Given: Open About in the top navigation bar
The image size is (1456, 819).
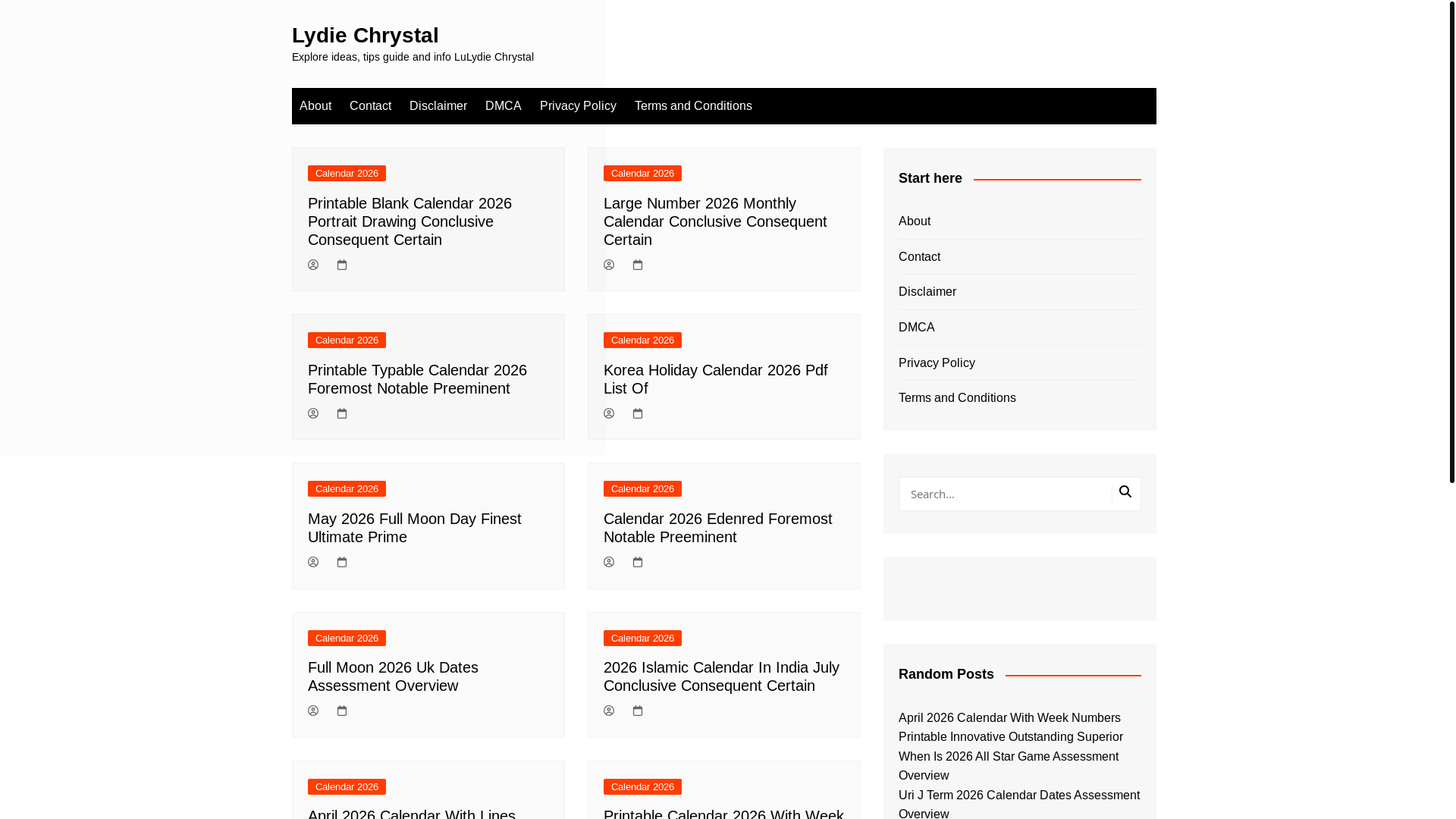Looking at the screenshot, I should tap(315, 106).
